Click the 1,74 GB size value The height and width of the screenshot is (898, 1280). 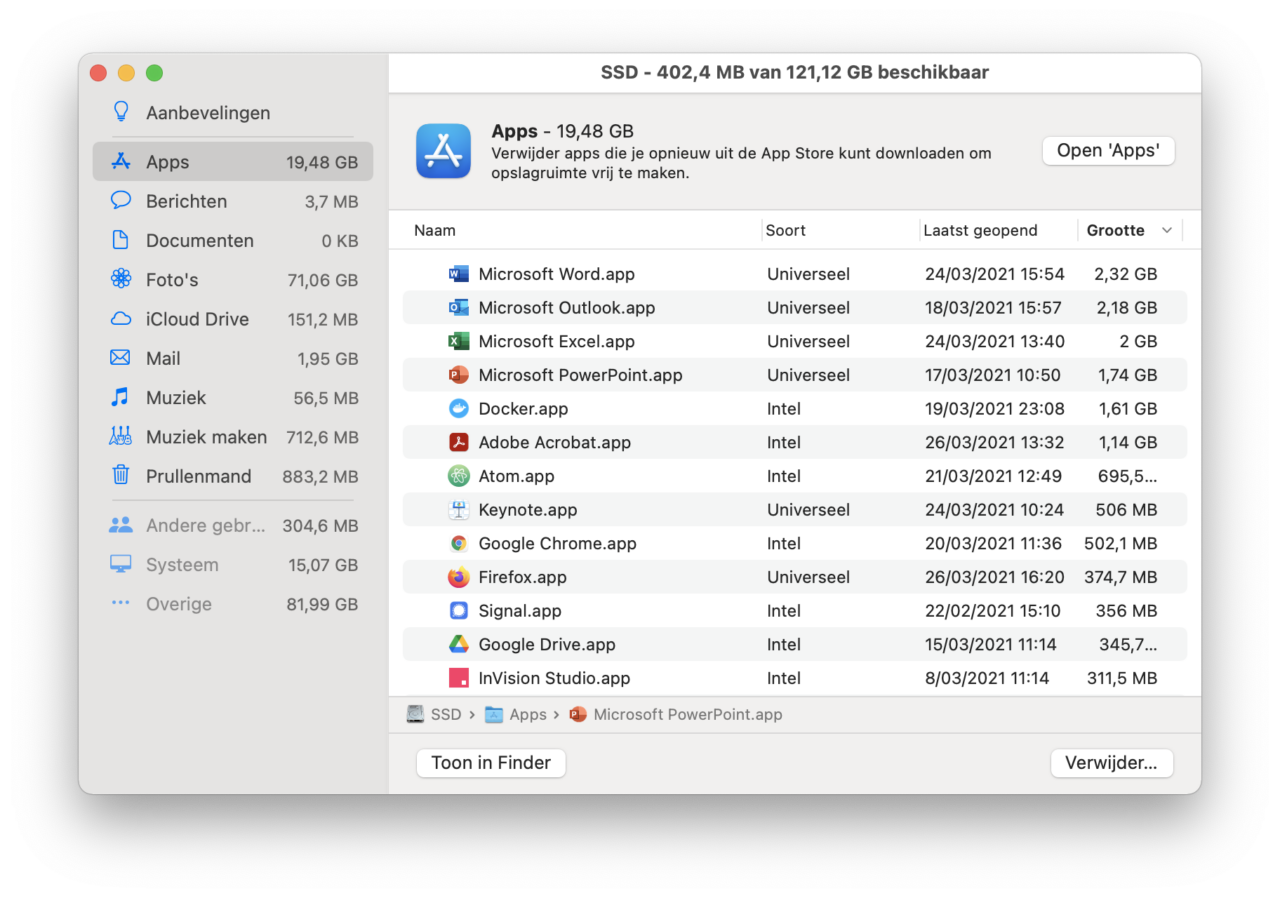[x=1127, y=375]
